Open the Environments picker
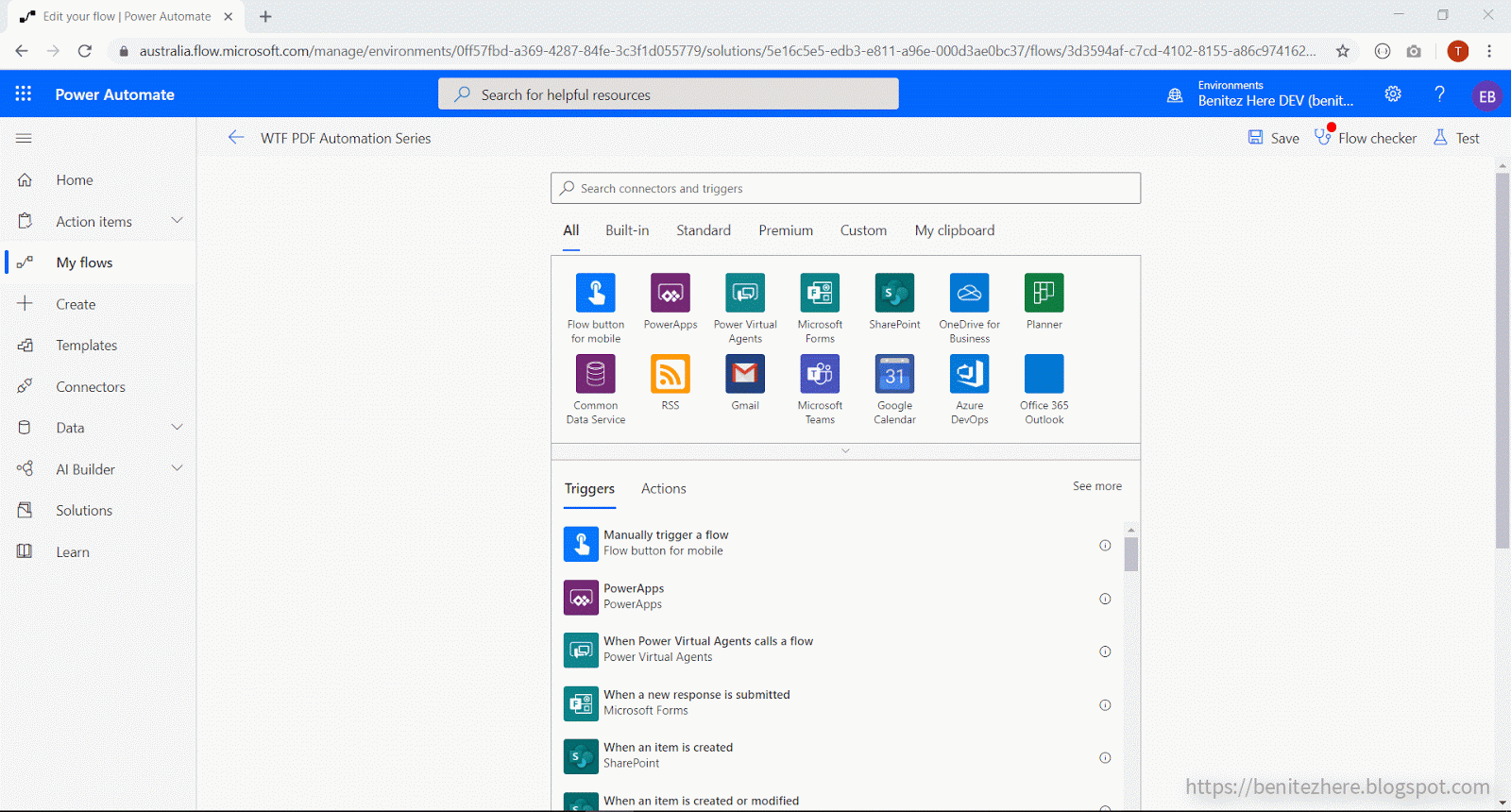Image resolution: width=1511 pixels, height=812 pixels. pyautogui.click(x=1261, y=93)
